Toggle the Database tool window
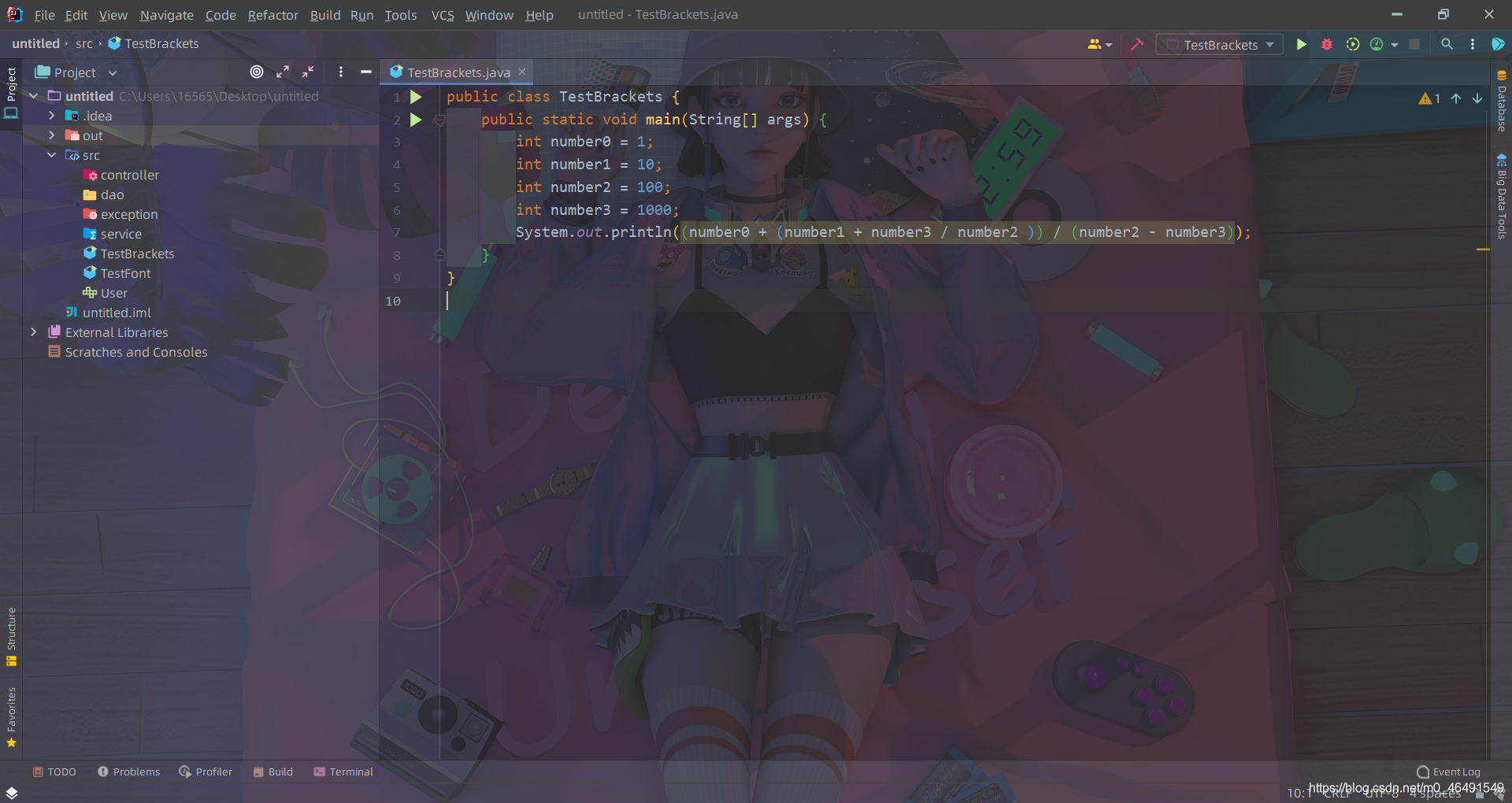1512x803 pixels. (1501, 101)
